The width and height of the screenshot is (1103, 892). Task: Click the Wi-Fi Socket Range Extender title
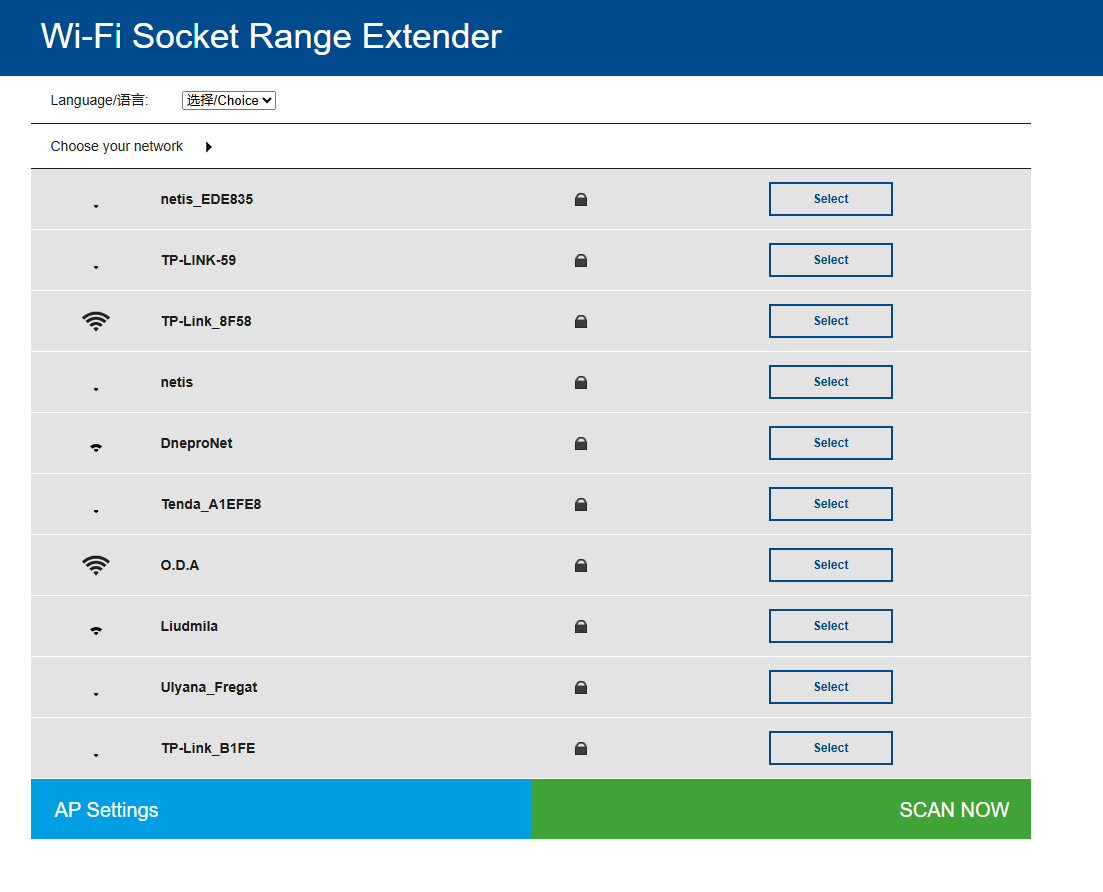point(271,36)
